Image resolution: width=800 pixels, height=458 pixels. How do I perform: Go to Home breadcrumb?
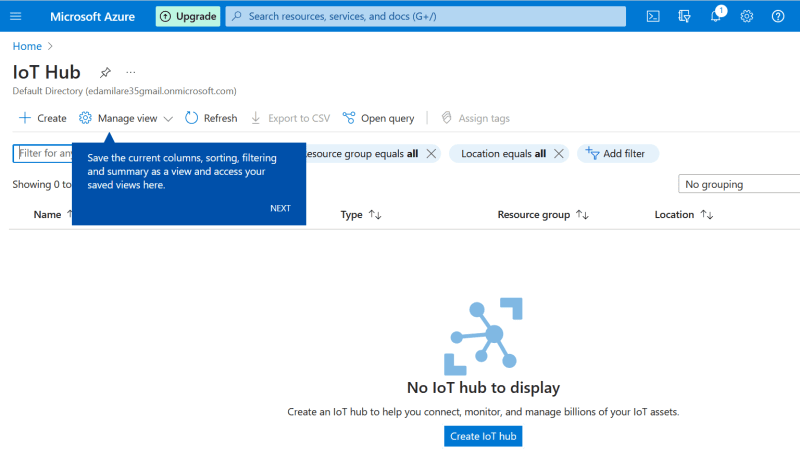point(27,46)
